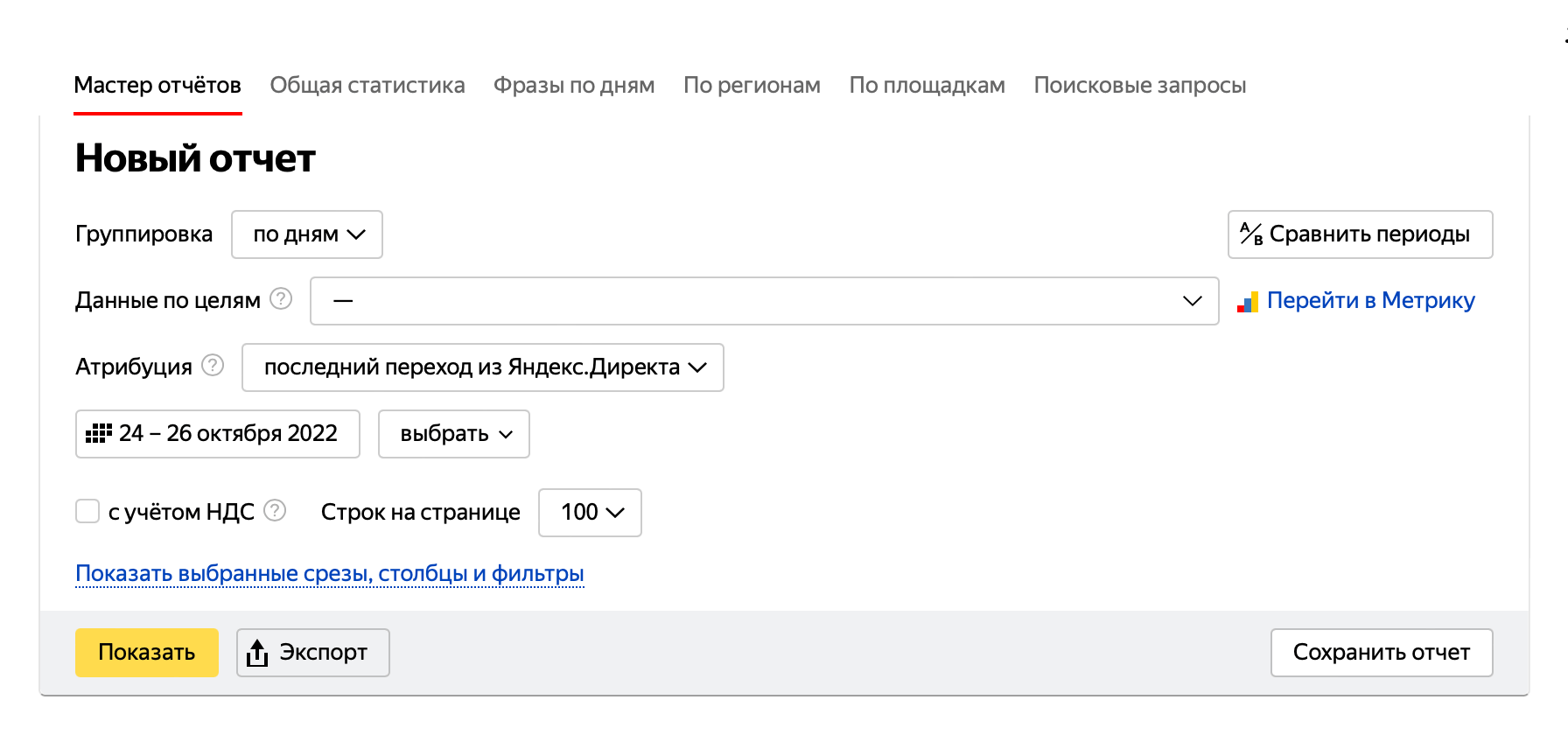
Task: Click help icon beside Атрибуция label
Action: [213, 365]
